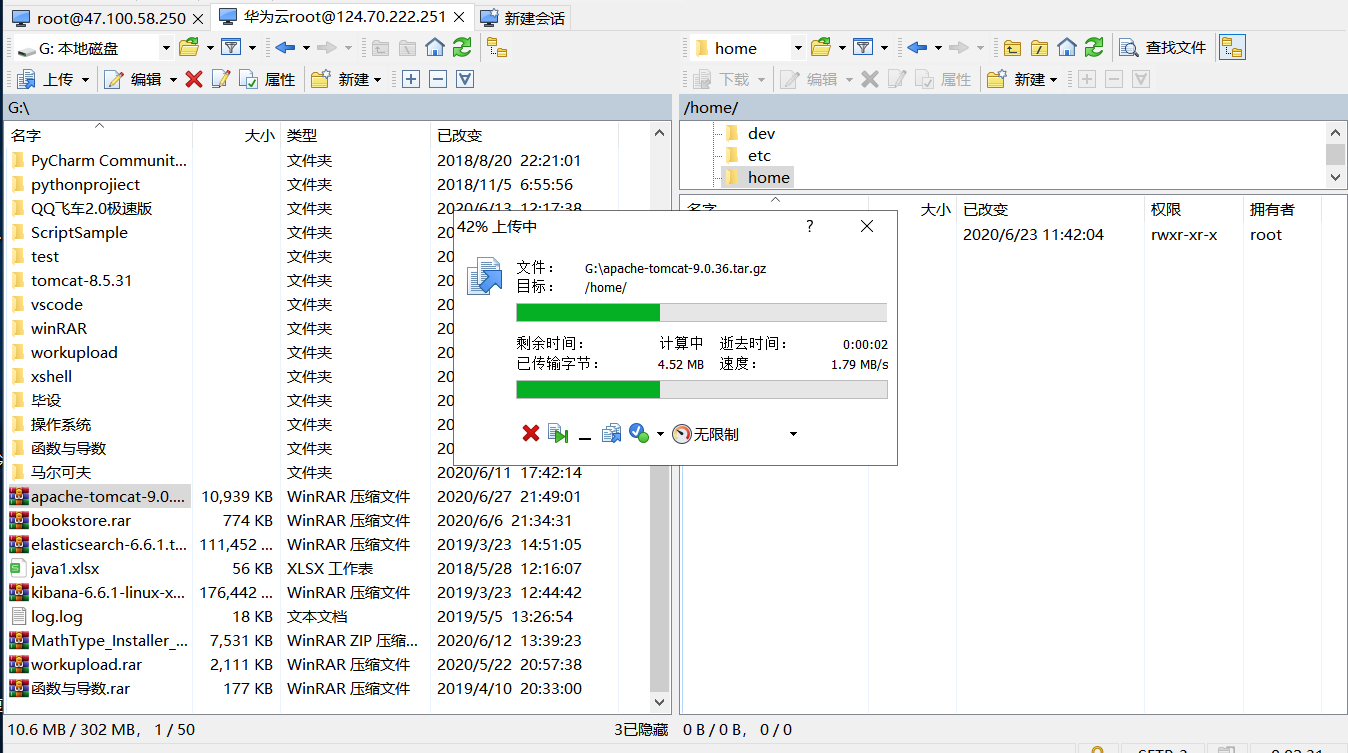Viewport: 1348px width, 753px height.
Task: Sort local files by 类型 column
Action: click(355, 135)
